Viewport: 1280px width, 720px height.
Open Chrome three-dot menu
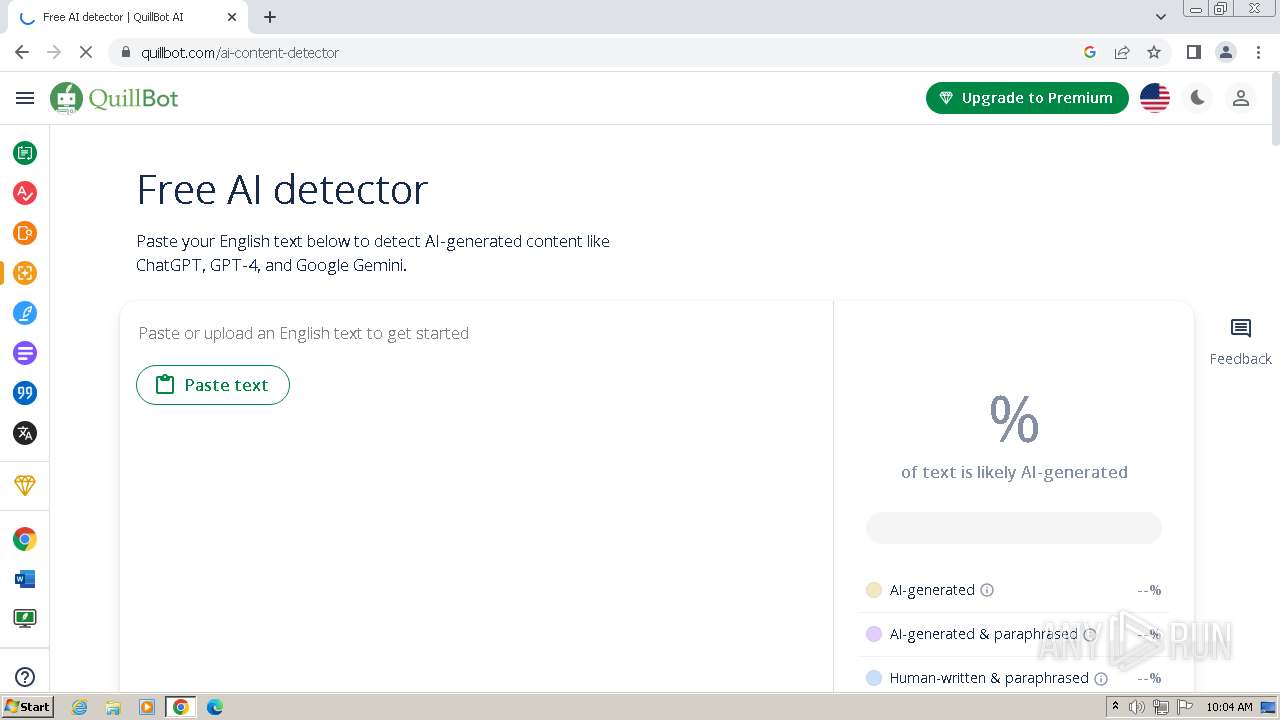coord(1258,52)
